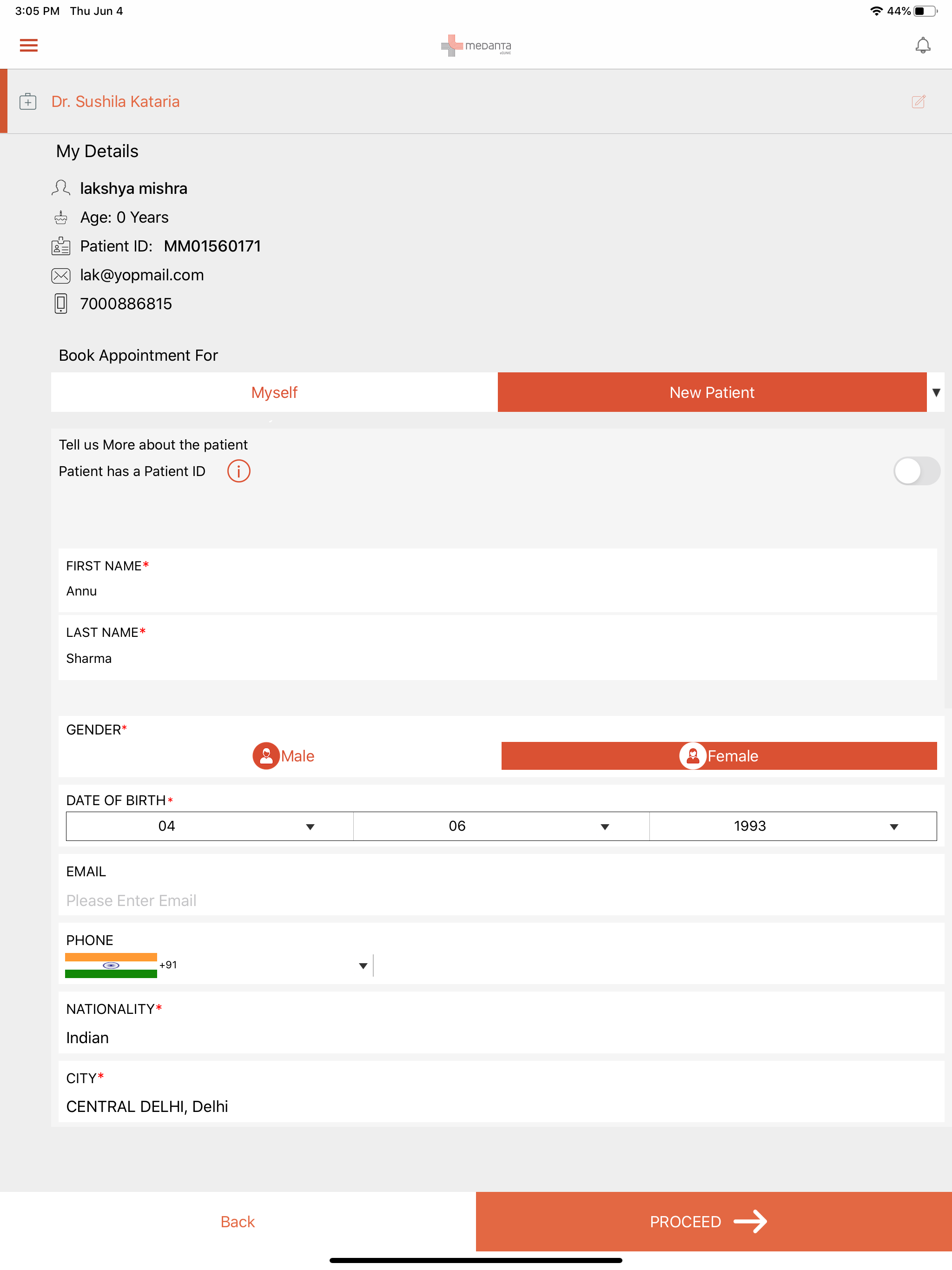Go Back to previous step
952x1270 pixels.
(238, 1222)
